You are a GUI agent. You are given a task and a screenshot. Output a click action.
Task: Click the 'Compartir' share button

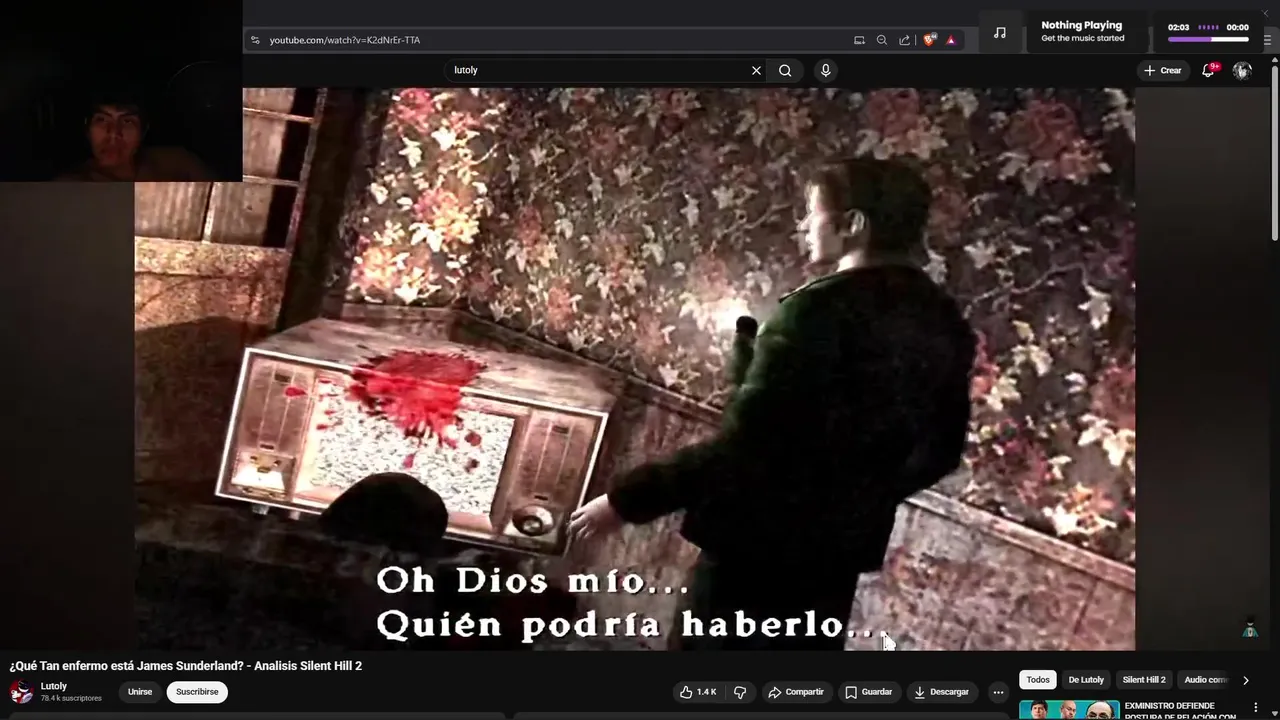796,692
